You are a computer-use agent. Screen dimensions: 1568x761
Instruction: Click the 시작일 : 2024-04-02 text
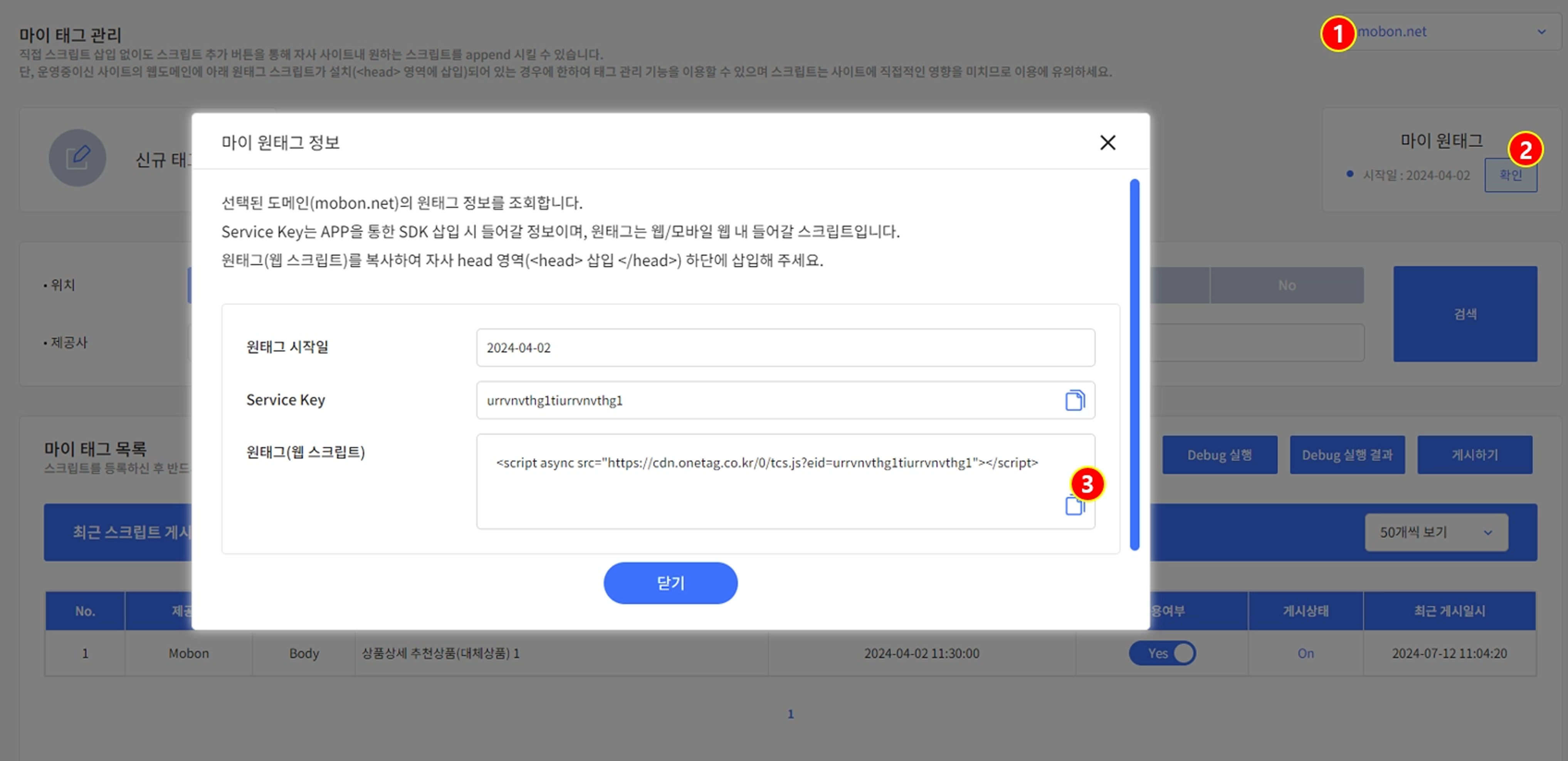tap(1416, 175)
